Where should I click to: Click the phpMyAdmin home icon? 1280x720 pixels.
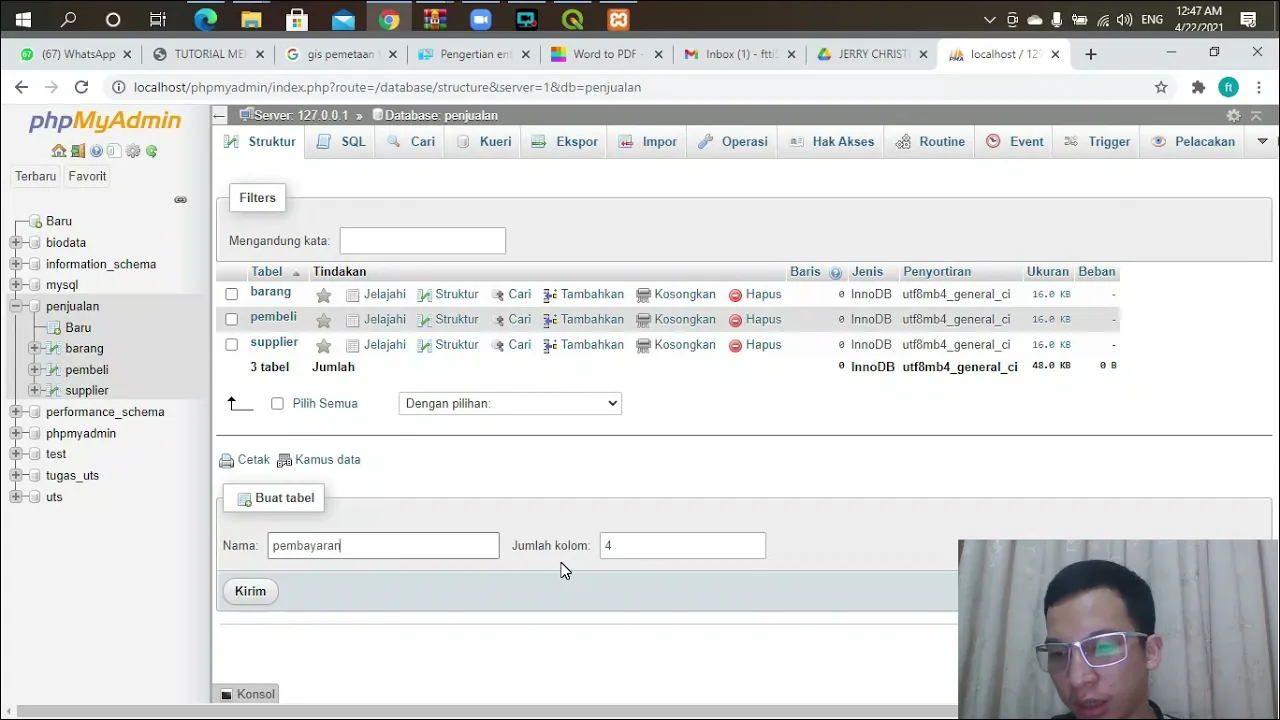click(x=59, y=151)
